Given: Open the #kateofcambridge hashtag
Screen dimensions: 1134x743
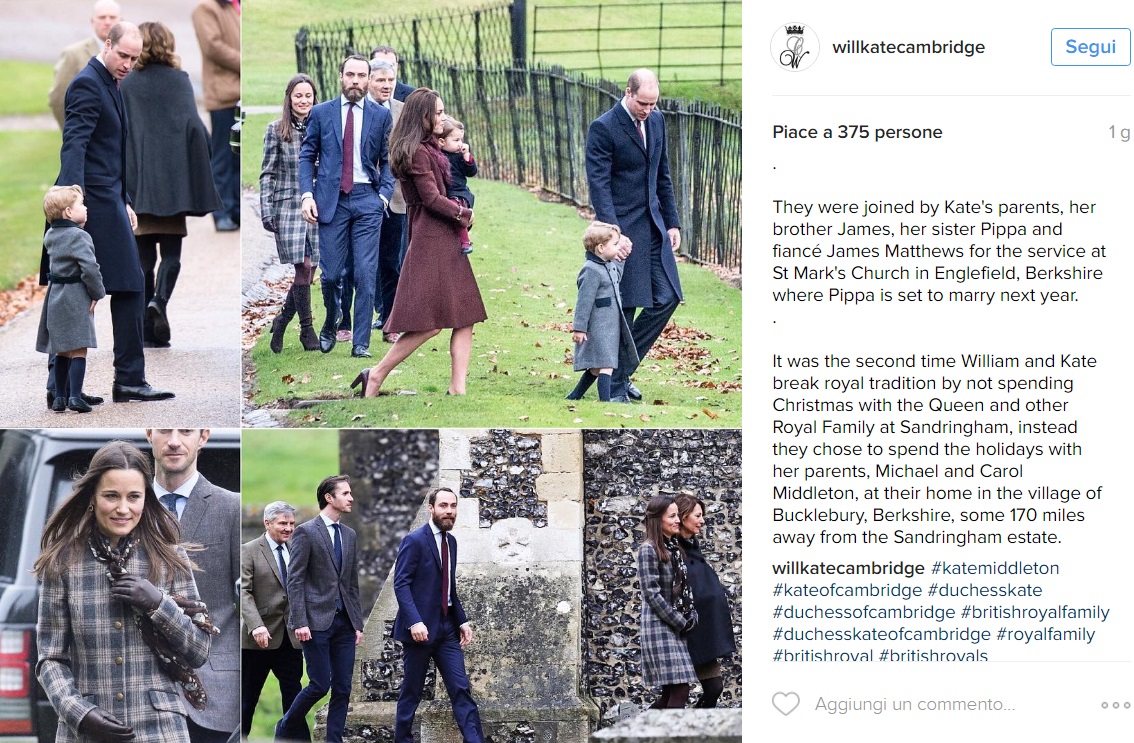Looking at the screenshot, I should tap(847, 590).
